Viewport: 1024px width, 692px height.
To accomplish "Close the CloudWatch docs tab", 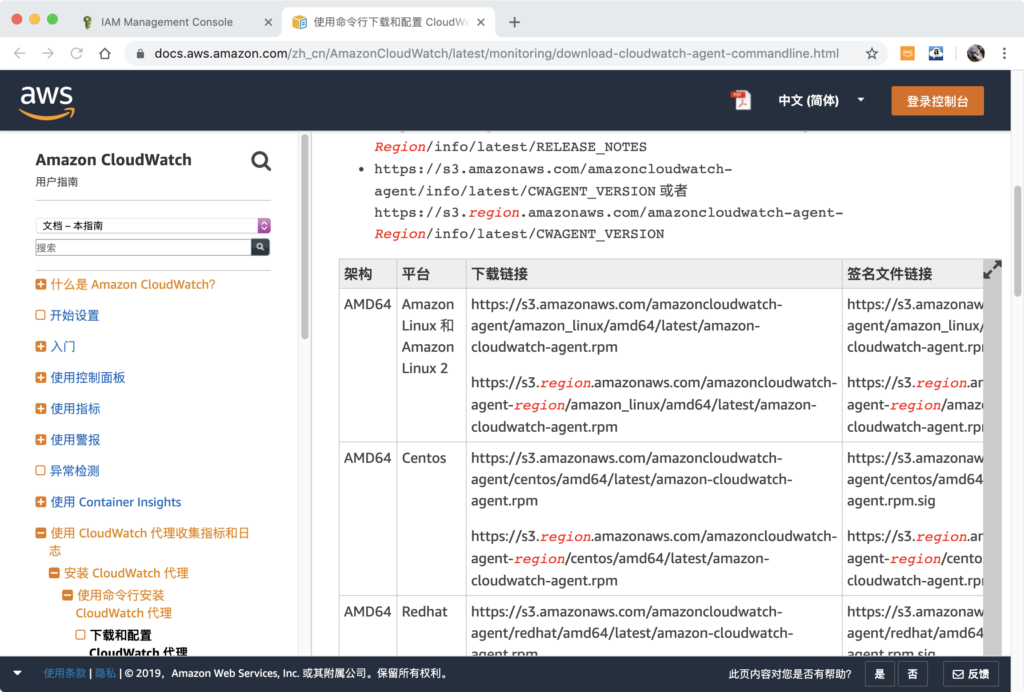I will pos(481,22).
